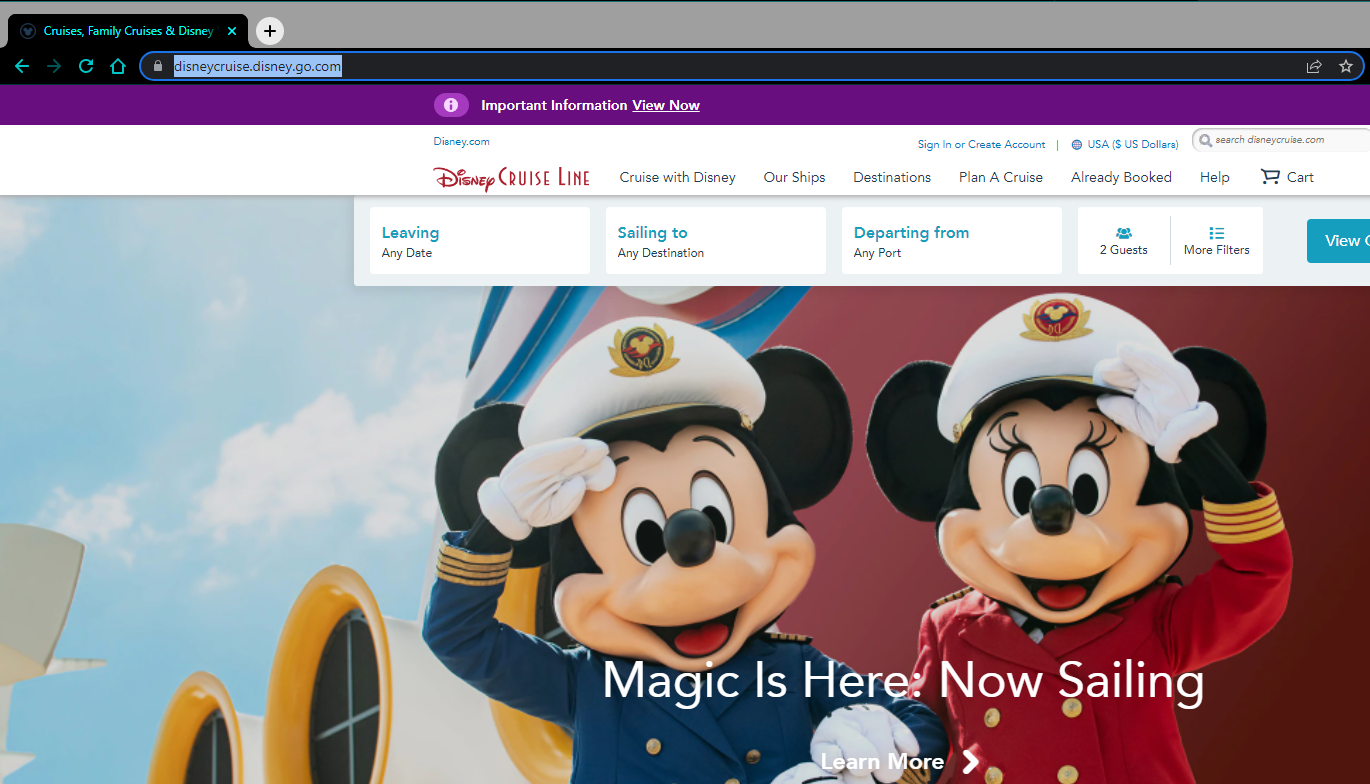Click the search magnifier icon
The image size is (1370, 784).
click(1206, 140)
